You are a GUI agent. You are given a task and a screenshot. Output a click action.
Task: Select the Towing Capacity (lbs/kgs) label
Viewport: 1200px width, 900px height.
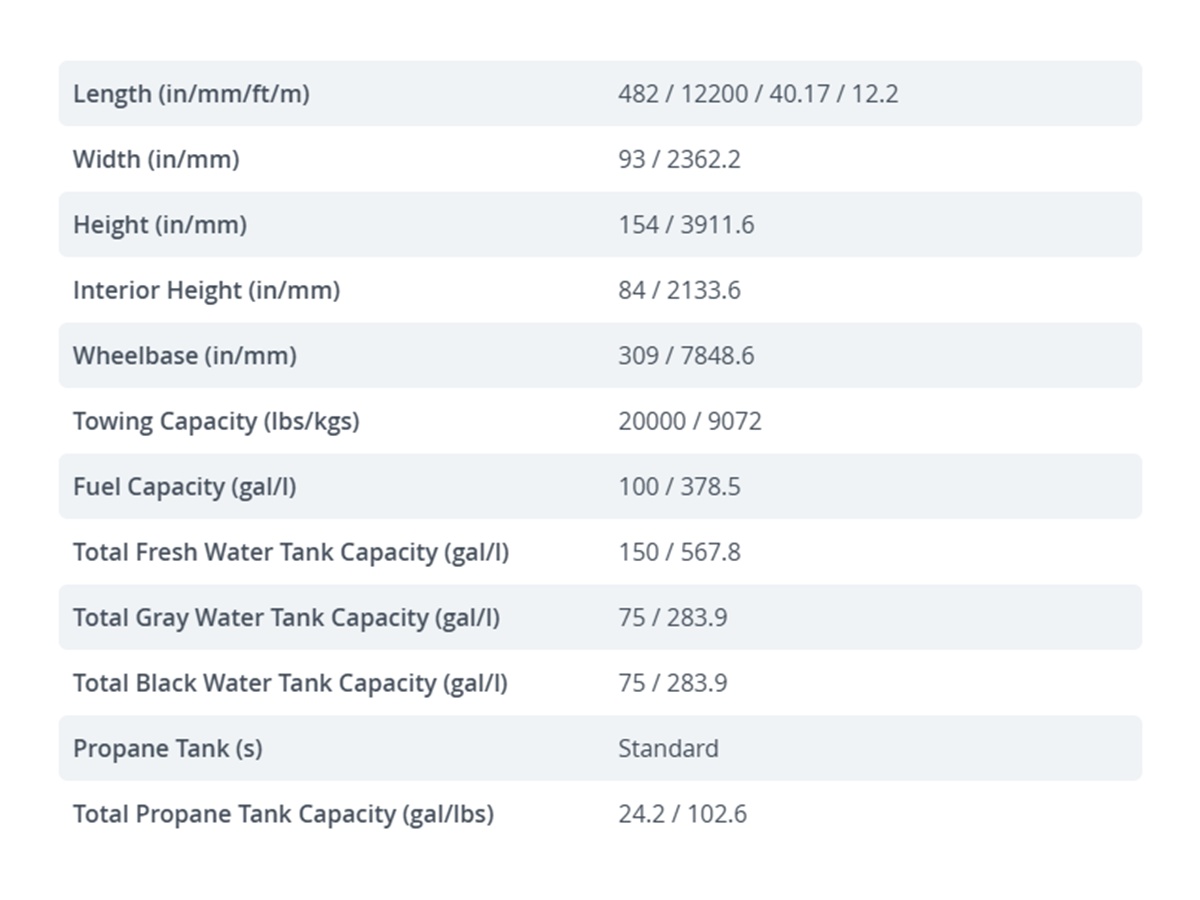point(216,421)
